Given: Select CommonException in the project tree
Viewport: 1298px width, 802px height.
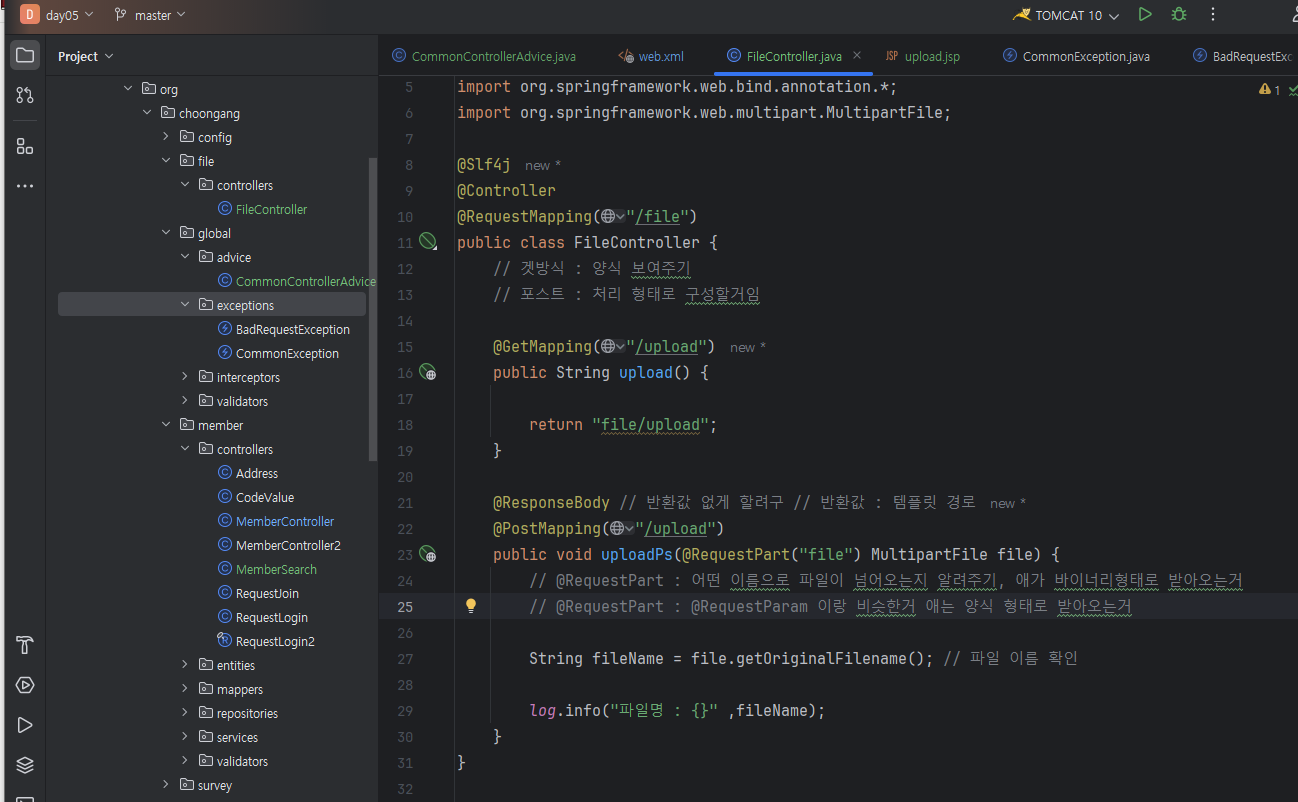Looking at the screenshot, I should click(278, 353).
